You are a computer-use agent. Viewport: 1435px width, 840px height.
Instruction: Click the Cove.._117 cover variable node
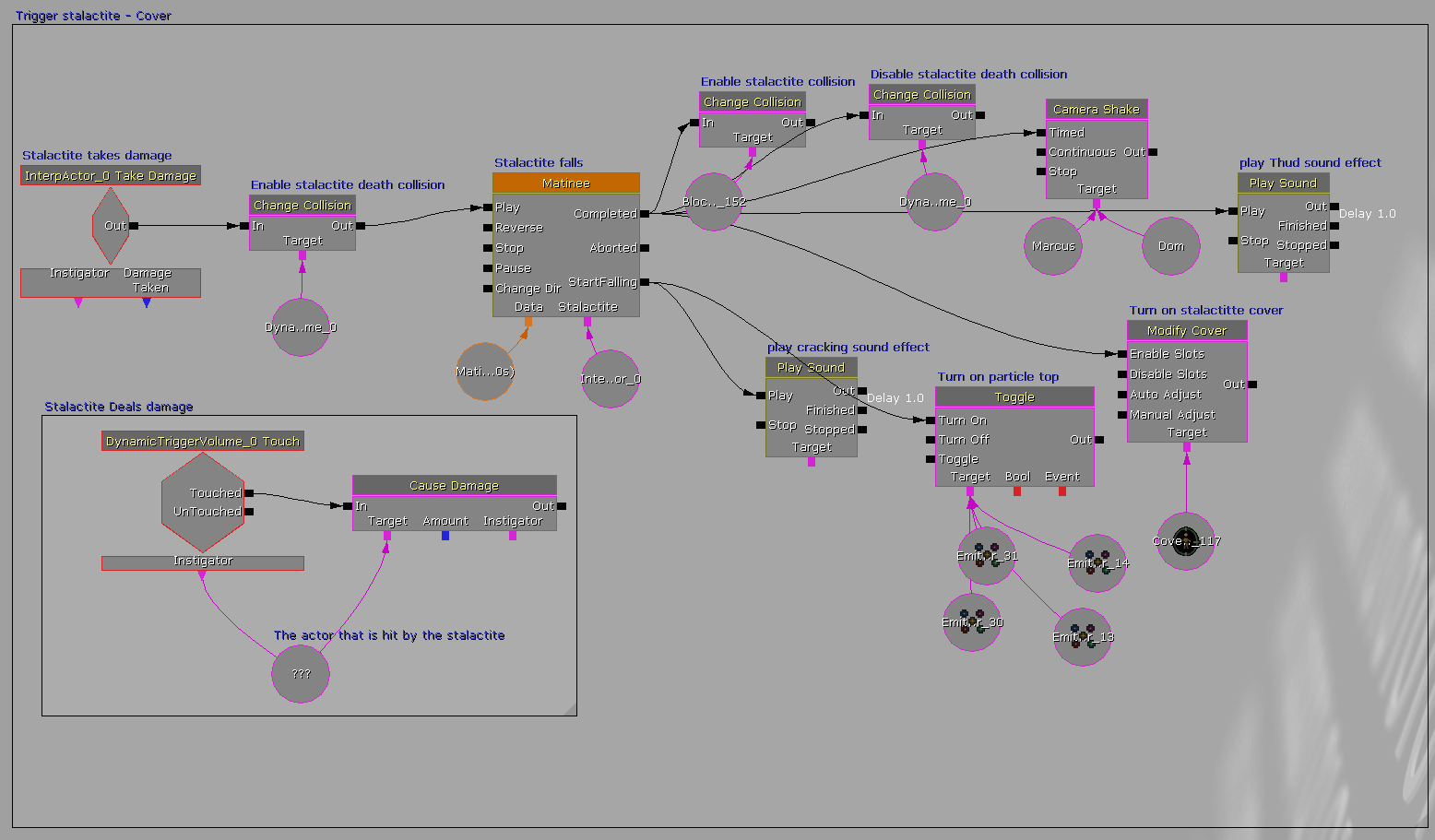point(1186,541)
